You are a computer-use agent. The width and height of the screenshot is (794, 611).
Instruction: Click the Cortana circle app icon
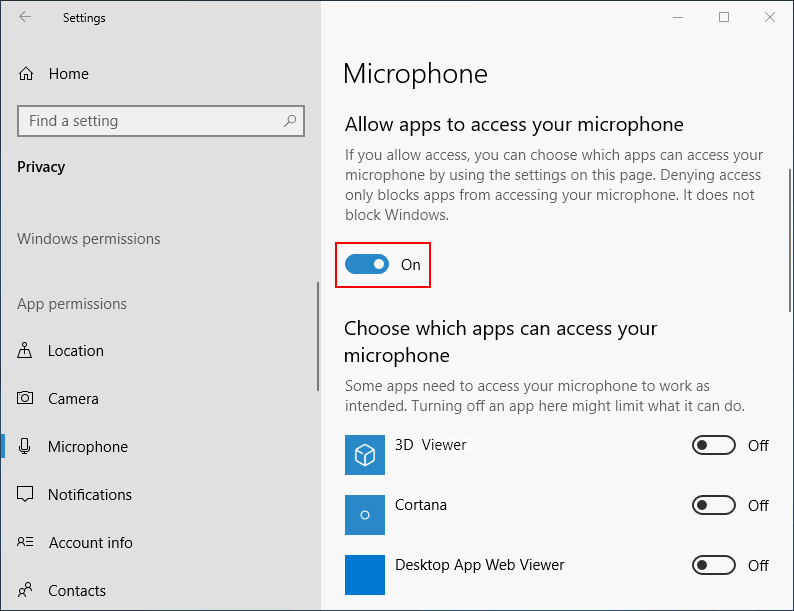365,515
